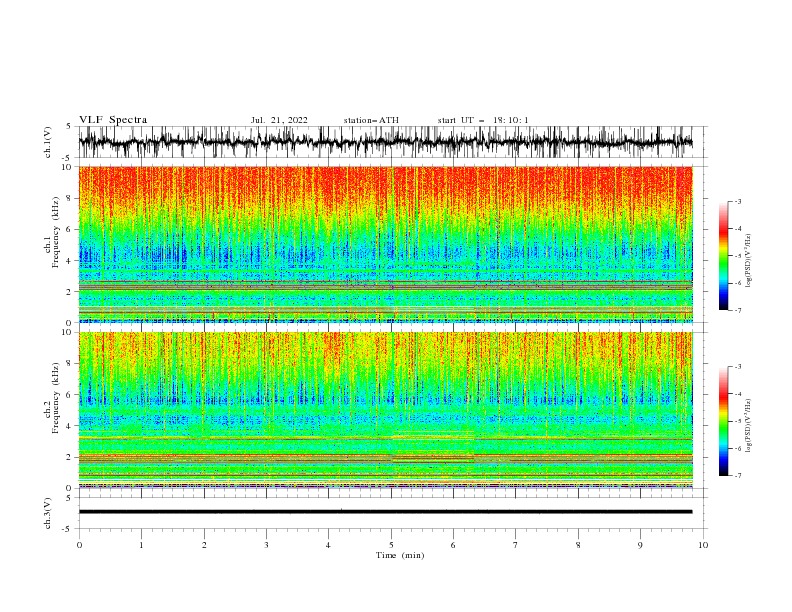Click the "VLF Spectra" title text
The image size is (792, 612).
pos(113,120)
